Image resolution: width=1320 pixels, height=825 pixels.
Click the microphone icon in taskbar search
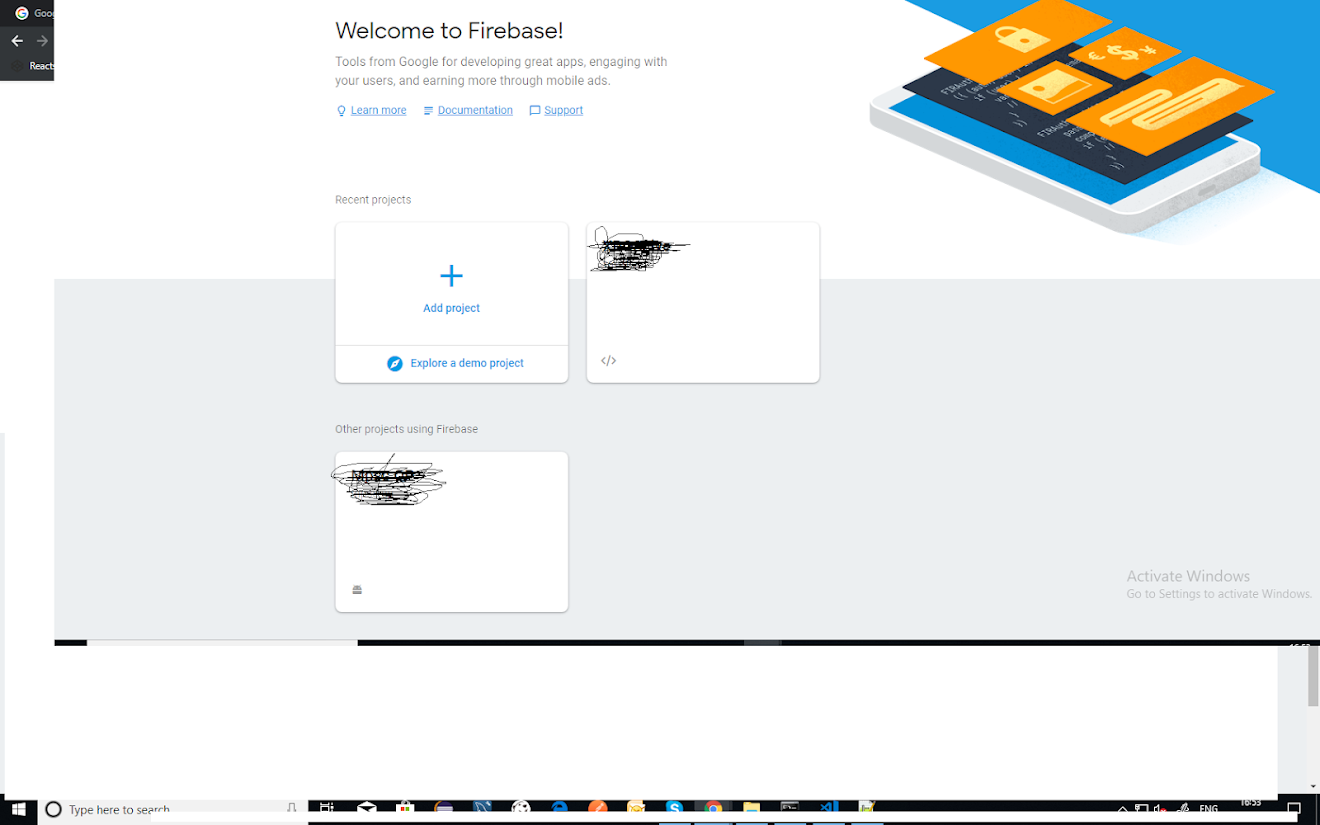pos(291,808)
